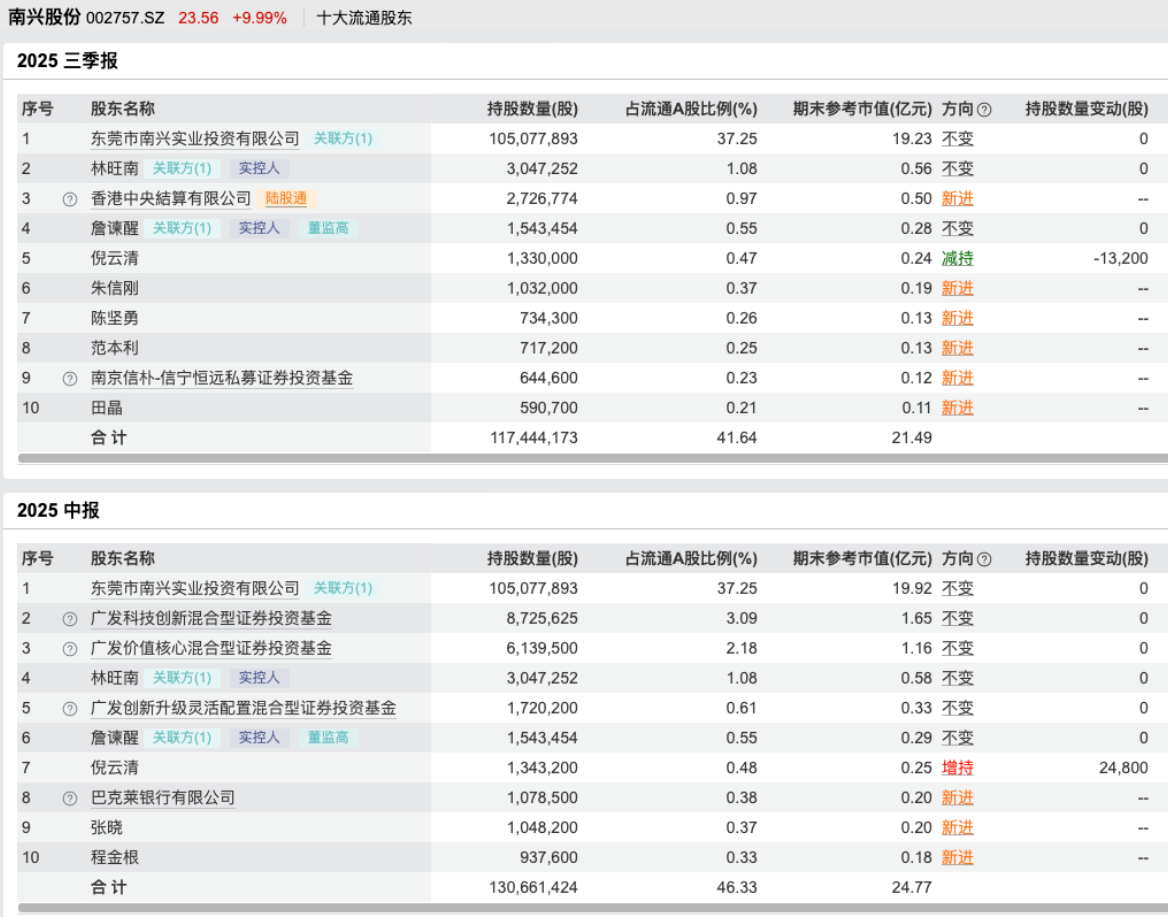Click help icon next to 方向 in 2025 三季报 header
1168x917 pixels.
click(x=984, y=110)
